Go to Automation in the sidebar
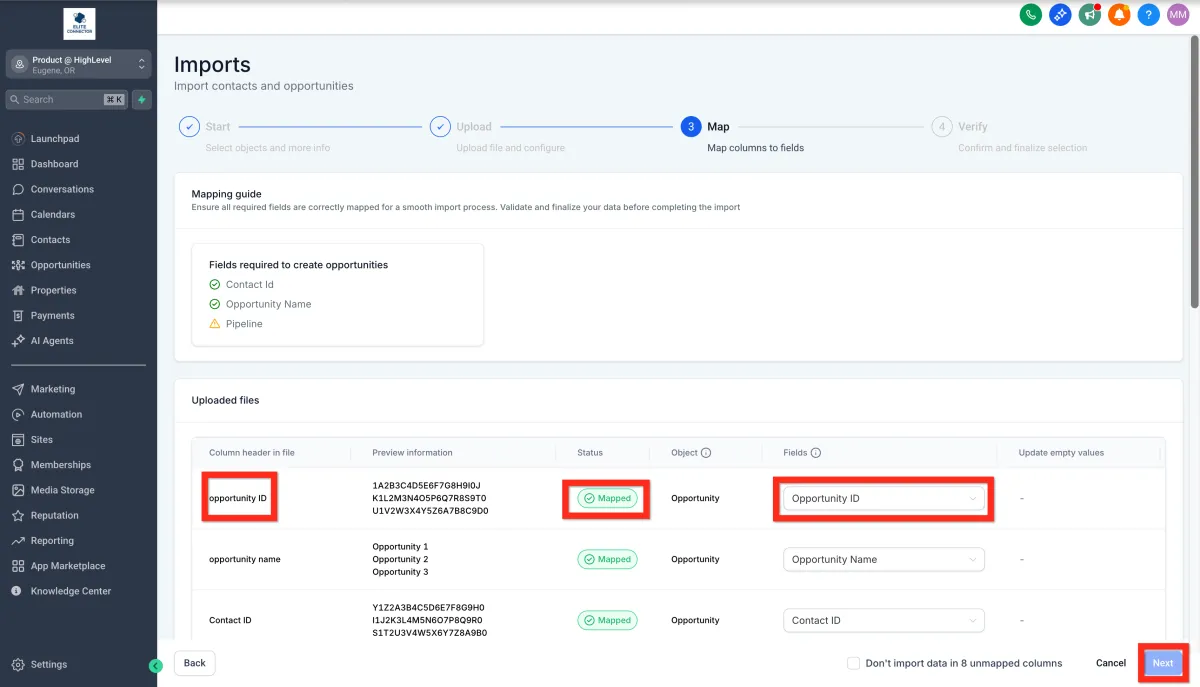The image size is (1200, 687). pos(56,414)
